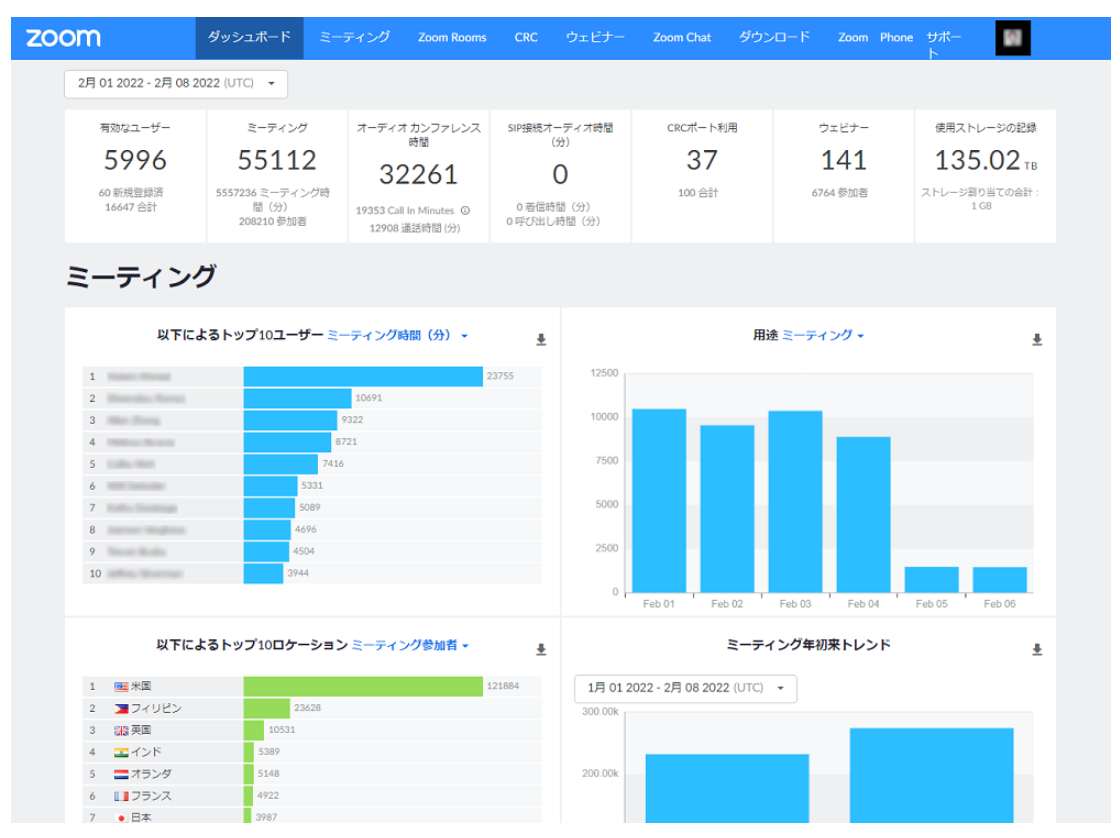Open the user profile avatar
Viewport: 1120px width, 838px height.
click(1012, 38)
